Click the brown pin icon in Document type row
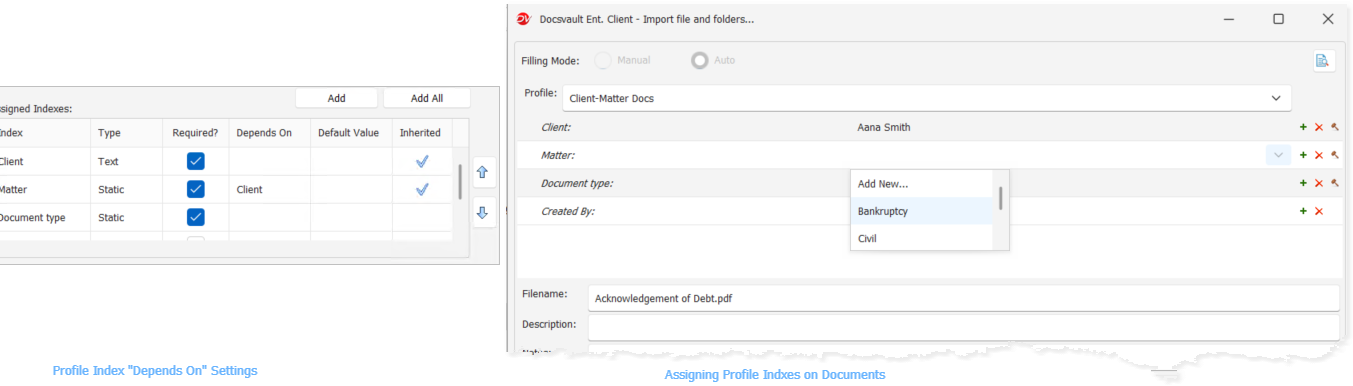The image size is (1353, 386). click(x=1334, y=183)
